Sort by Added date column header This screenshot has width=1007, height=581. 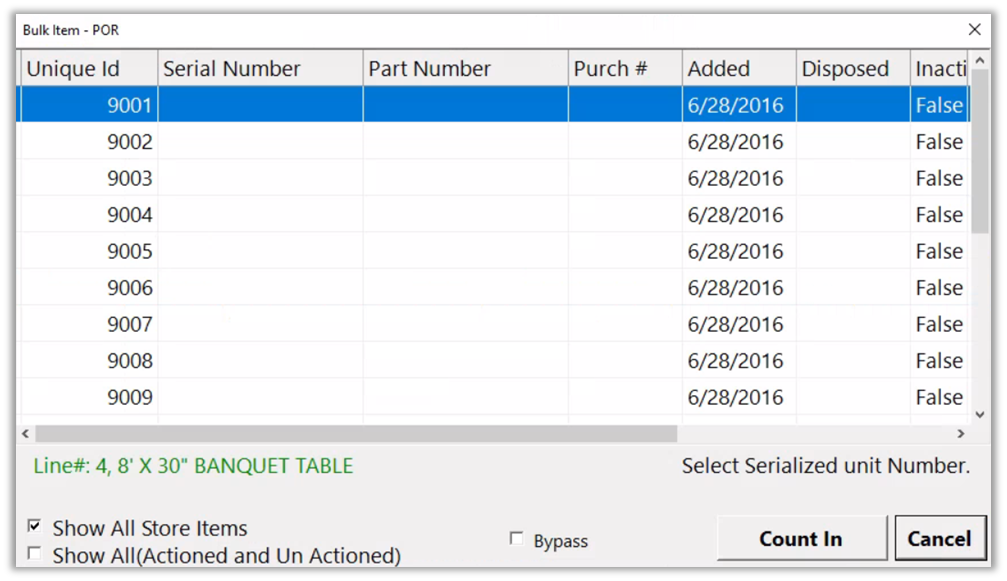tap(738, 69)
